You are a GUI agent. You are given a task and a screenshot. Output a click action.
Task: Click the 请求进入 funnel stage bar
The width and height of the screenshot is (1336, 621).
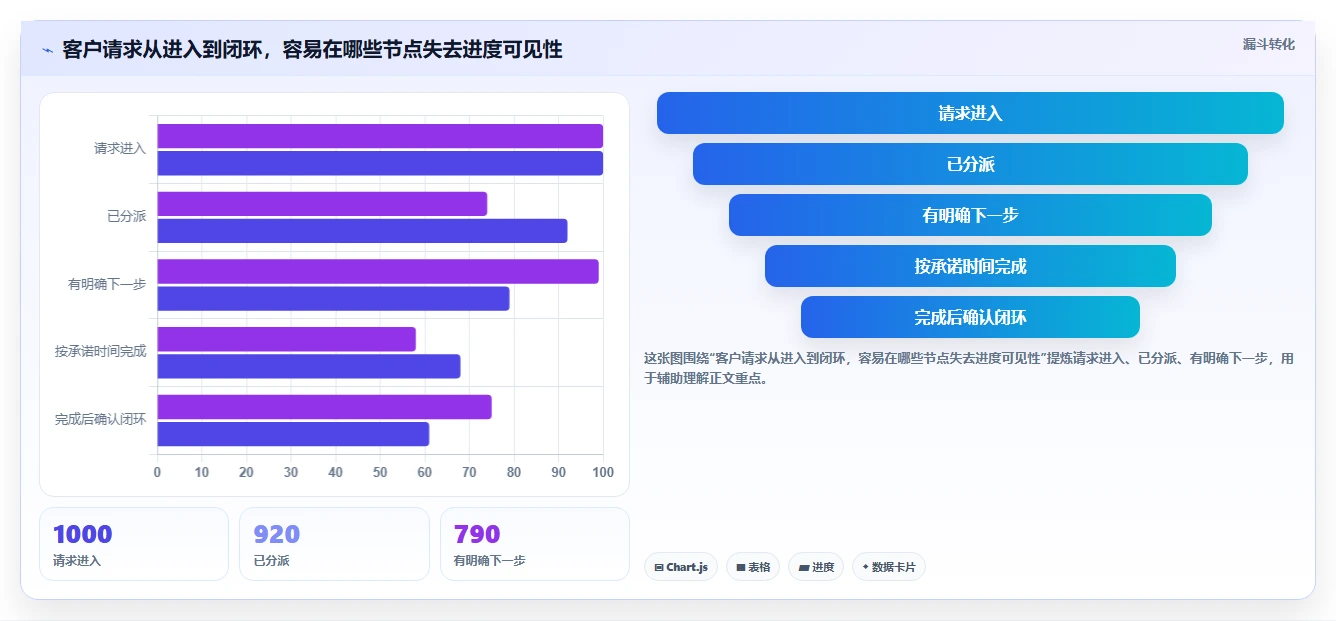point(970,113)
